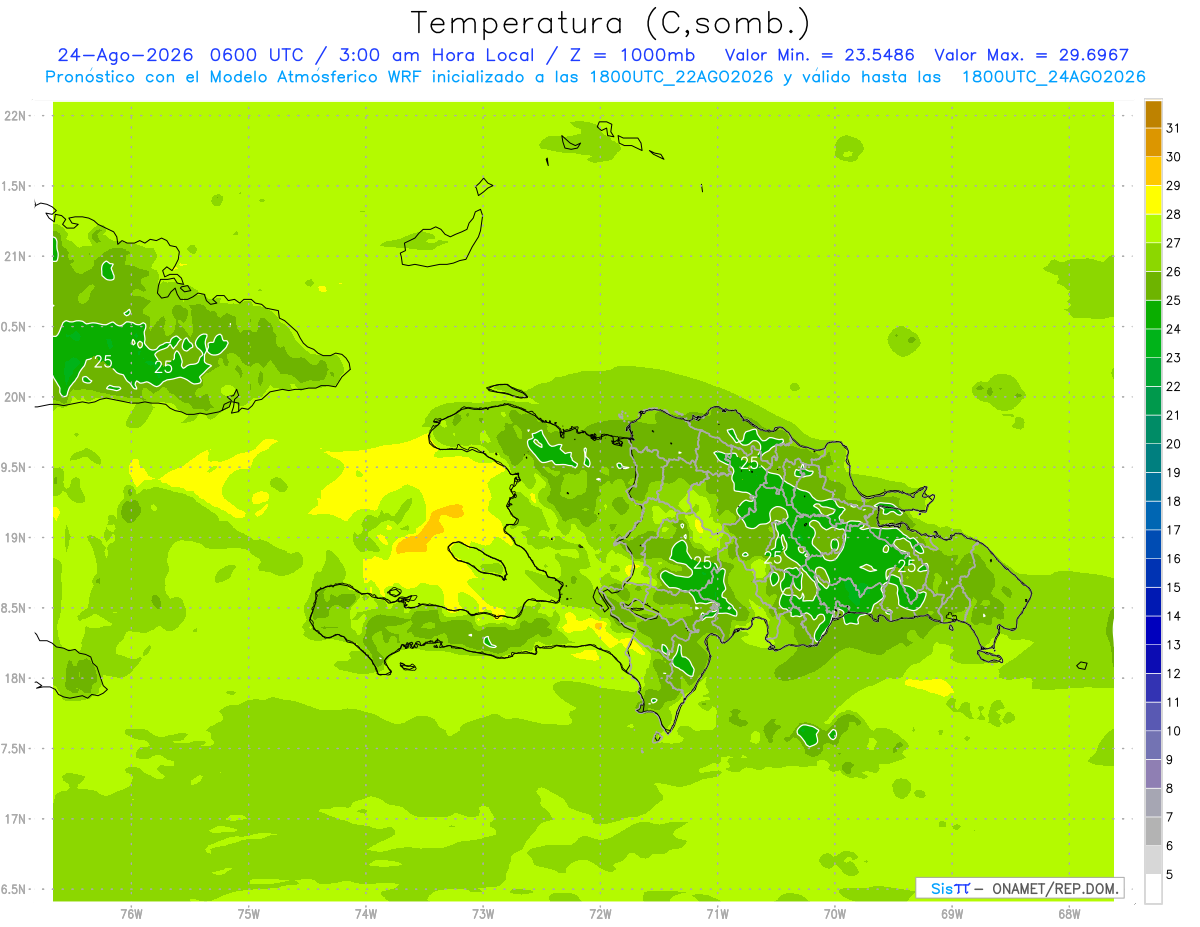
Task: Click the 1800UTC_24AGO2026 validity timestamp
Action: pos(1053,77)
